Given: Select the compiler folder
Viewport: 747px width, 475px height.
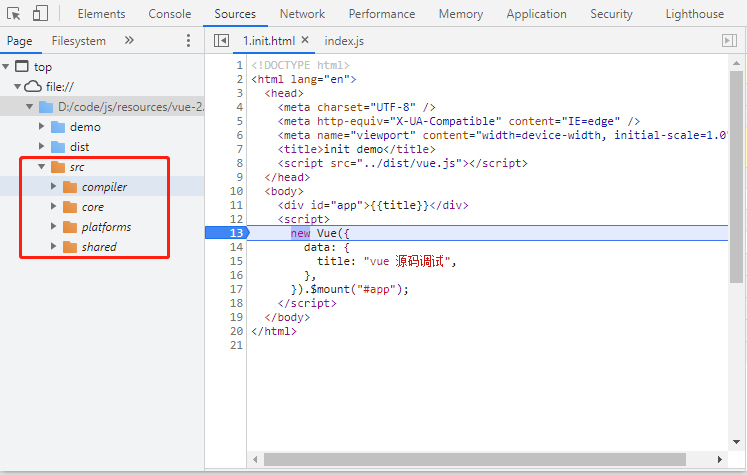Looking at the screenshot, I should click(102, 187).
